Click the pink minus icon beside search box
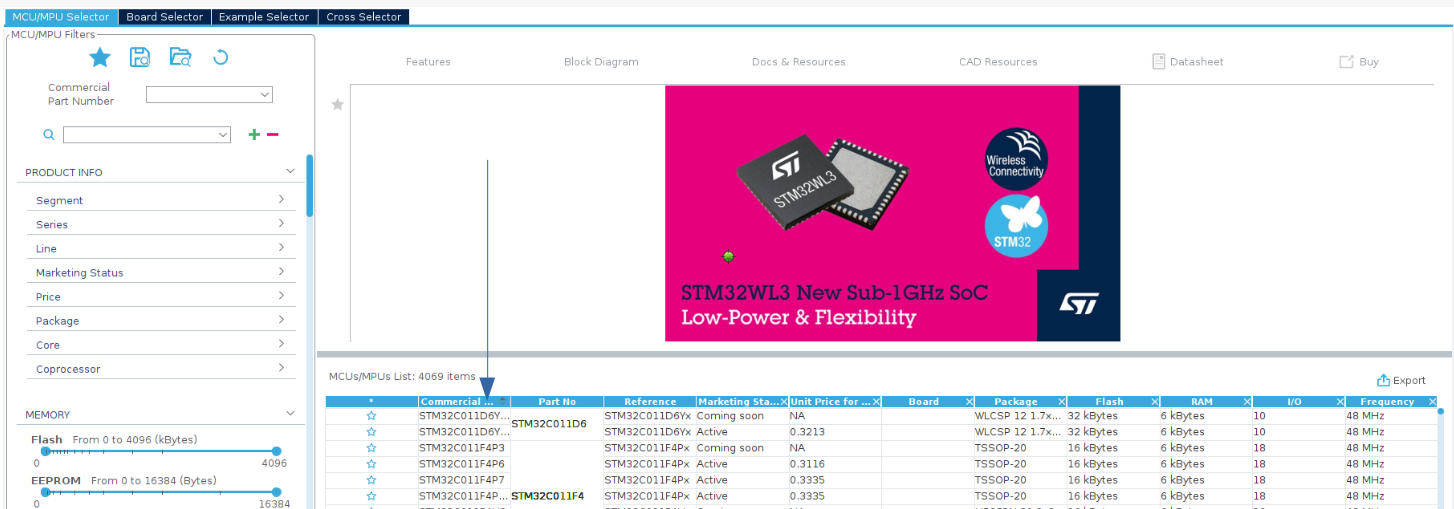This screenshot has height=509, width=1454. [x=272, y=135]
